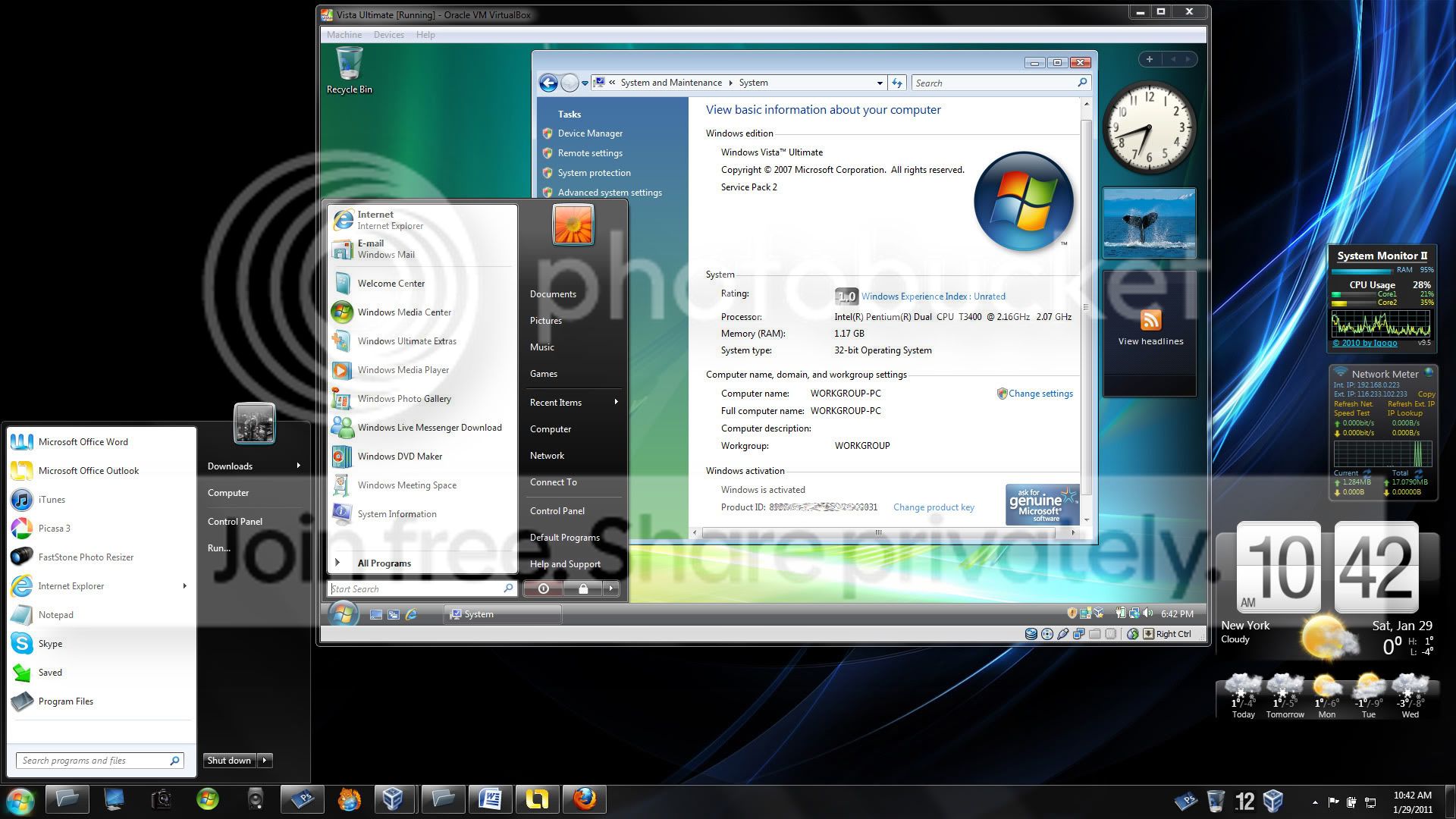The height and width of the screenshot is (819, 1456).
Task: Click the security shield icon in Vista tray
Action: [x=1072, y=613]
